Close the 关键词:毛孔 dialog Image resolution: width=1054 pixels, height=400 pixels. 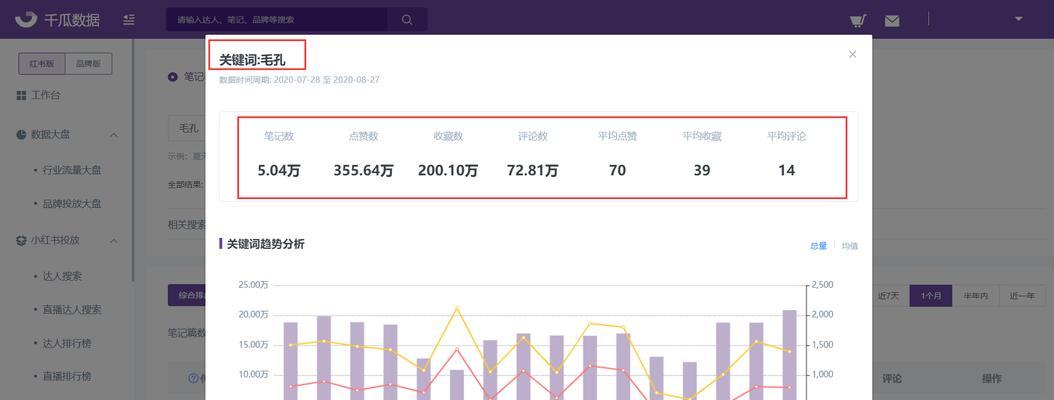pos(852,55)
